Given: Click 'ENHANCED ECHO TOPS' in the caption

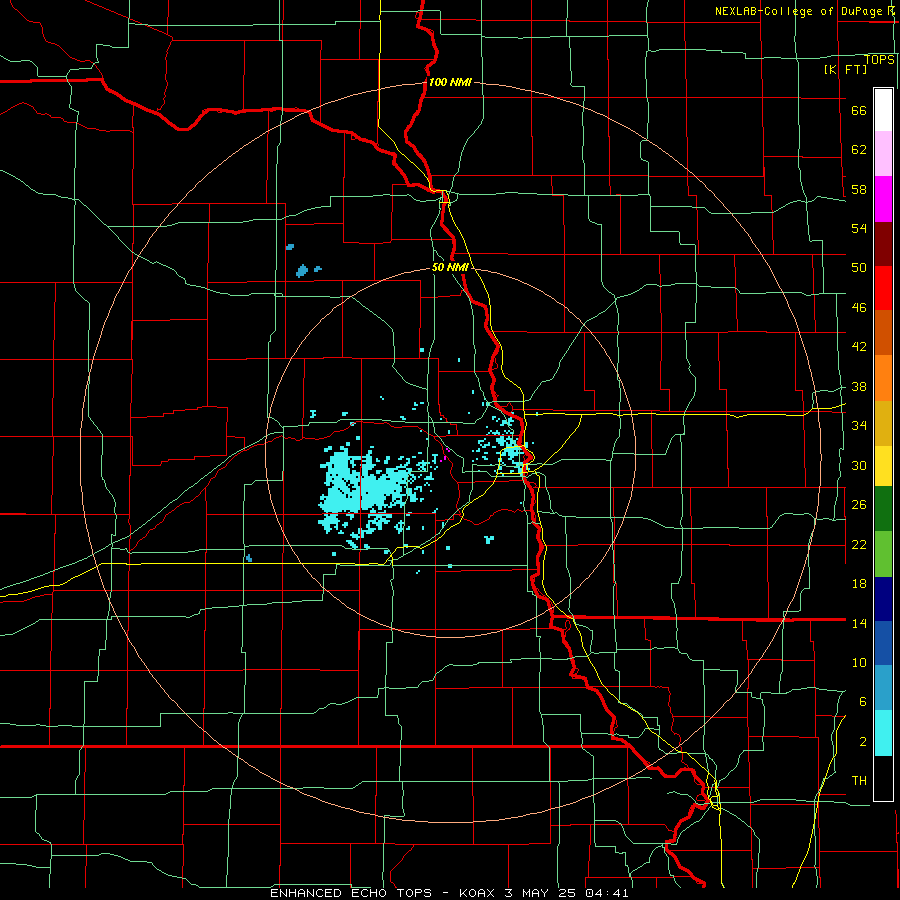Looking at the screenshot, I should [x=351, y=893].
